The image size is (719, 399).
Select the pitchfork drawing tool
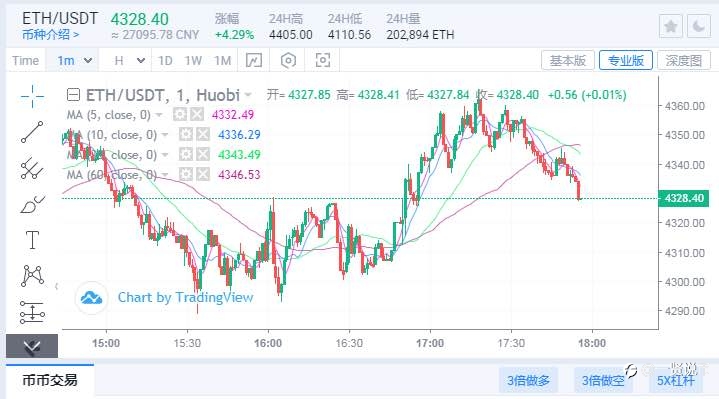point(32,168)
